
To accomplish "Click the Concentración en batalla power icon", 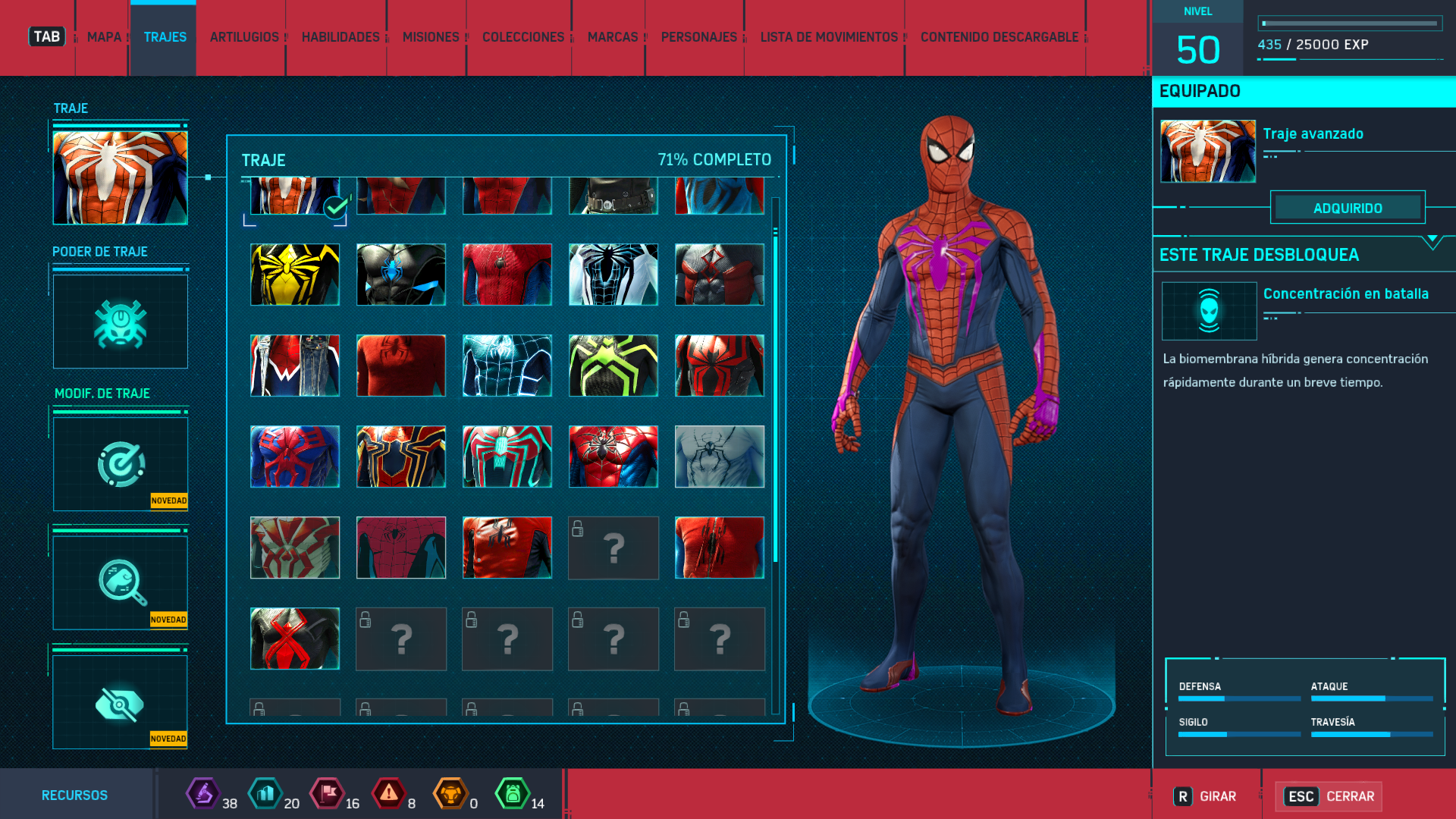I will (1209, 311).
